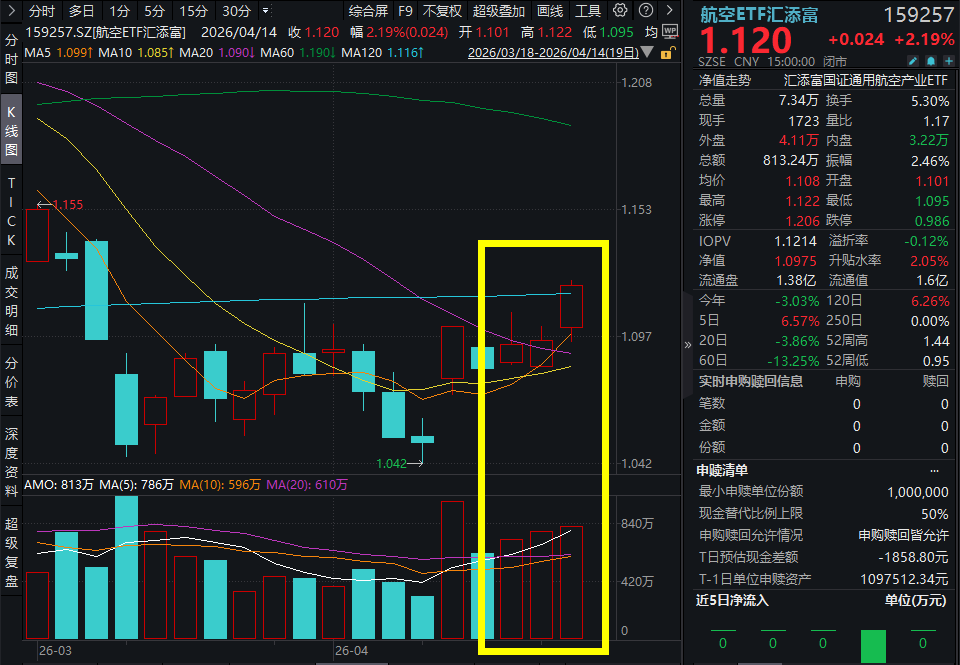Screen dimensions: 960x665
Task: Toggle the 均 average price line
Action: pyautogui.click(x=652, y=30)
